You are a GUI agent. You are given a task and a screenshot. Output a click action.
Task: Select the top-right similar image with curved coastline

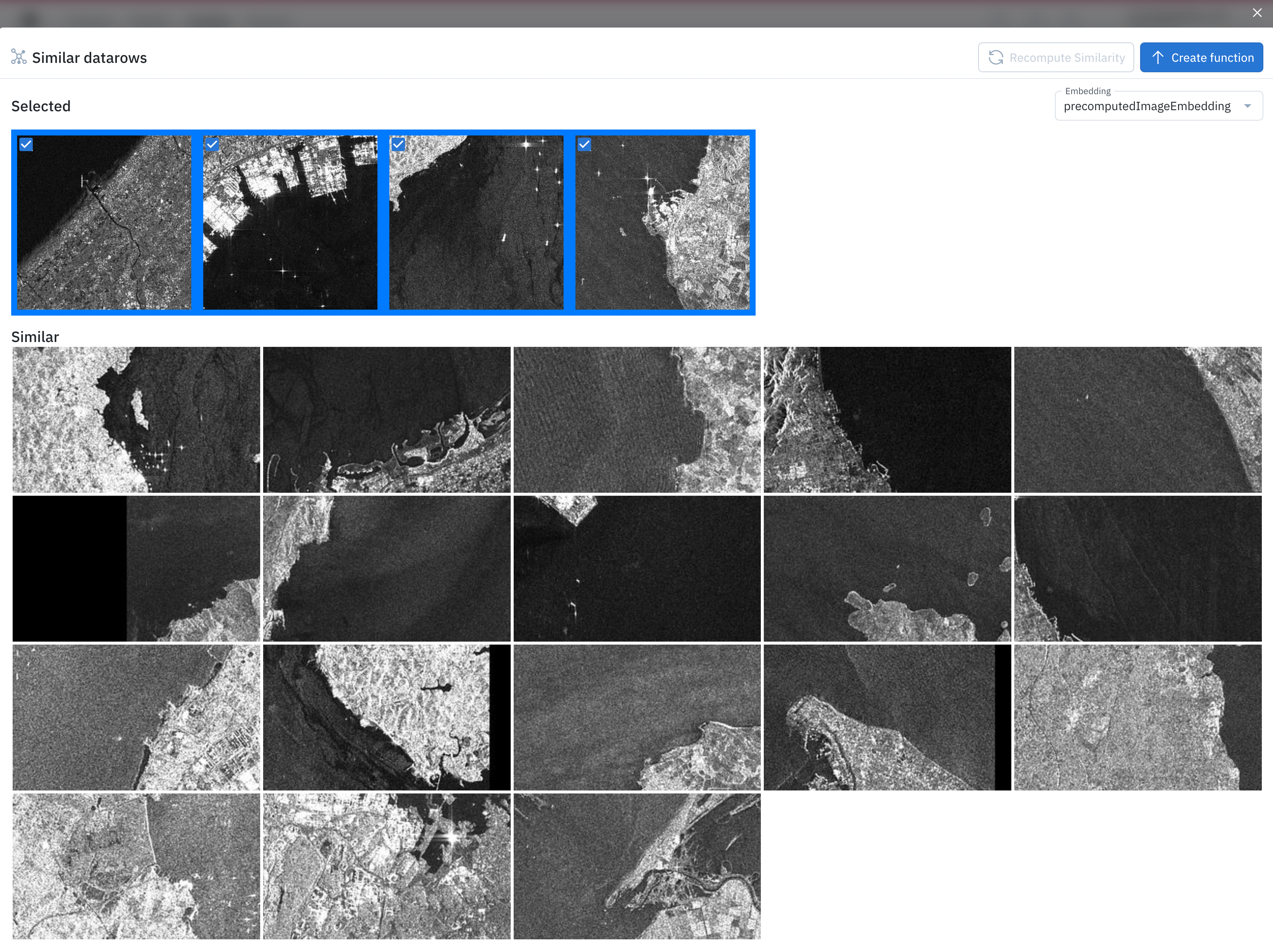[1137, 419]
